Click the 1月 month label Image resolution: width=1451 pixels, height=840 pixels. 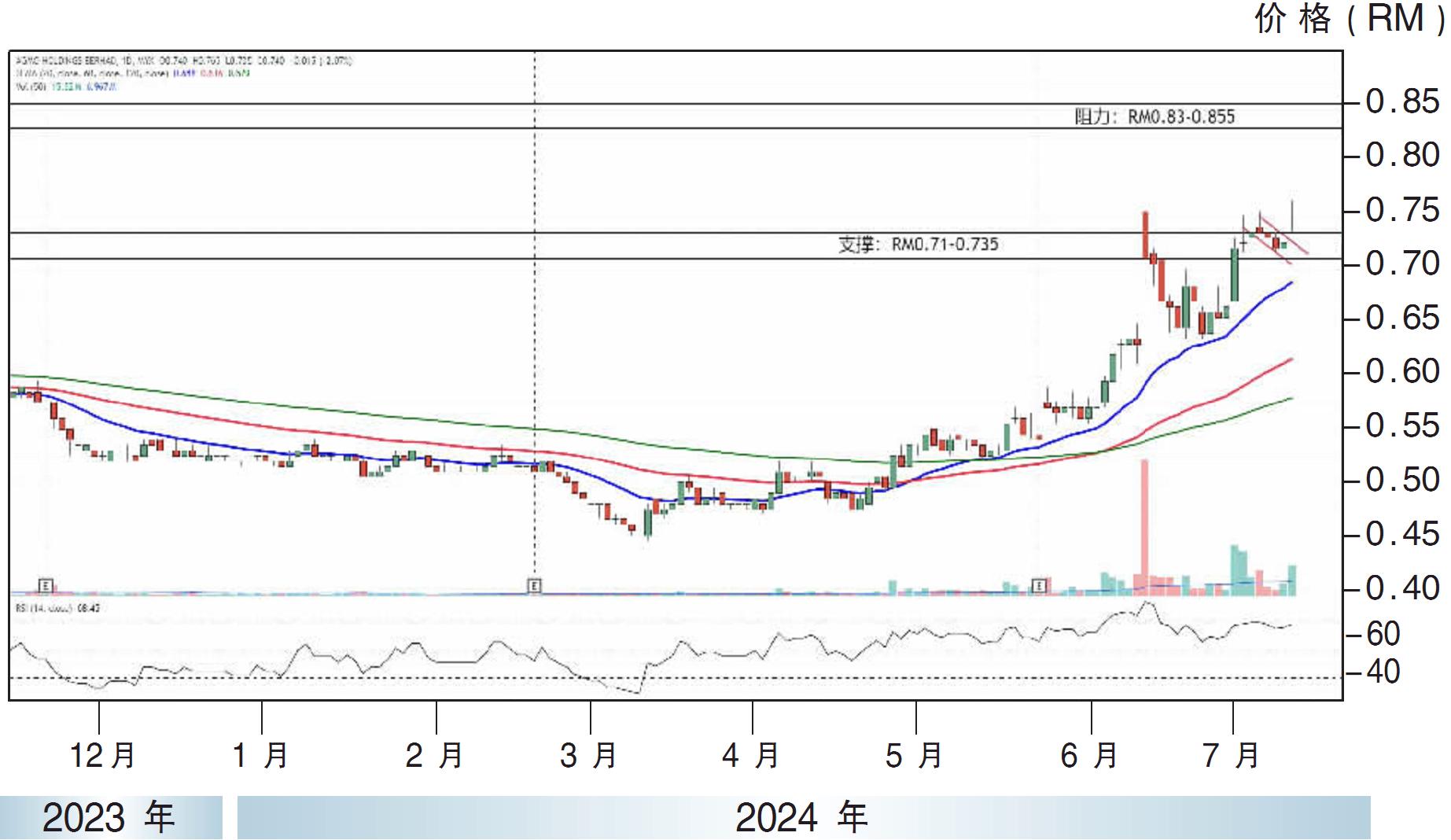260,755
